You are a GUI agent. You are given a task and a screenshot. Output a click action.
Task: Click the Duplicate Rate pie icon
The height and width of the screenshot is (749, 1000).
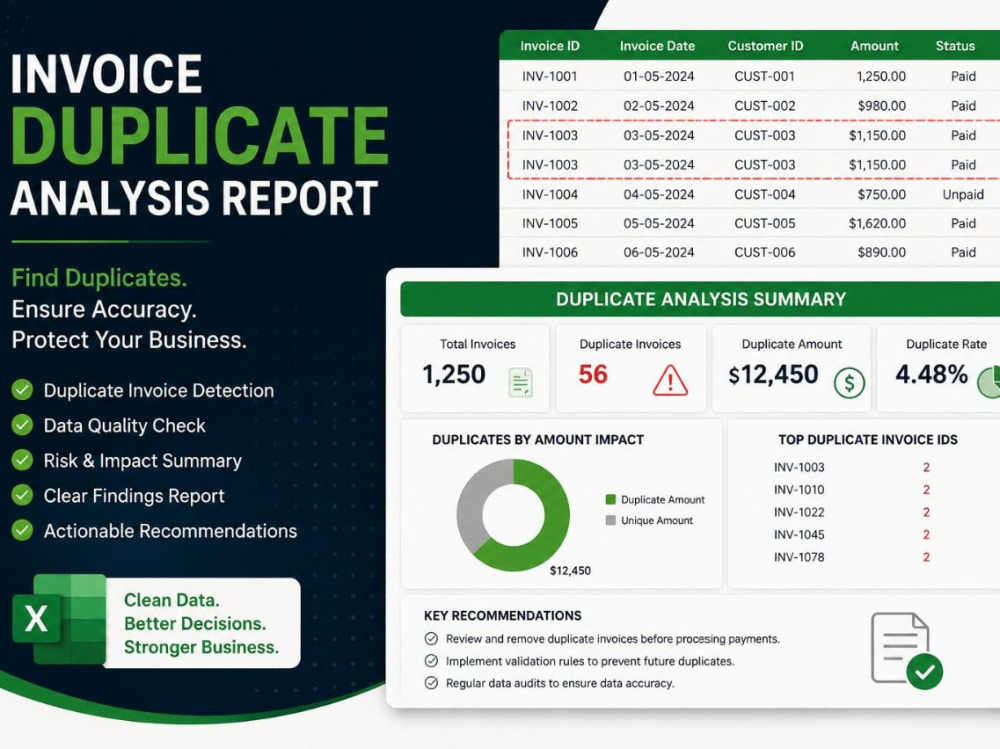tap(989, 382)
